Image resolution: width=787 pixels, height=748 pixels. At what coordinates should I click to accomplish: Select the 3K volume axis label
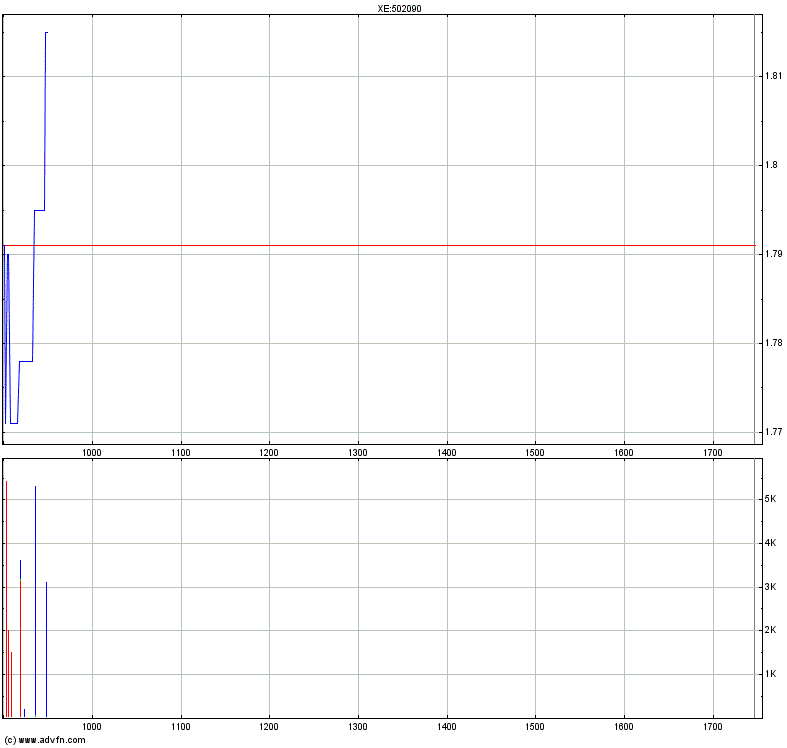tap(770, 587)
